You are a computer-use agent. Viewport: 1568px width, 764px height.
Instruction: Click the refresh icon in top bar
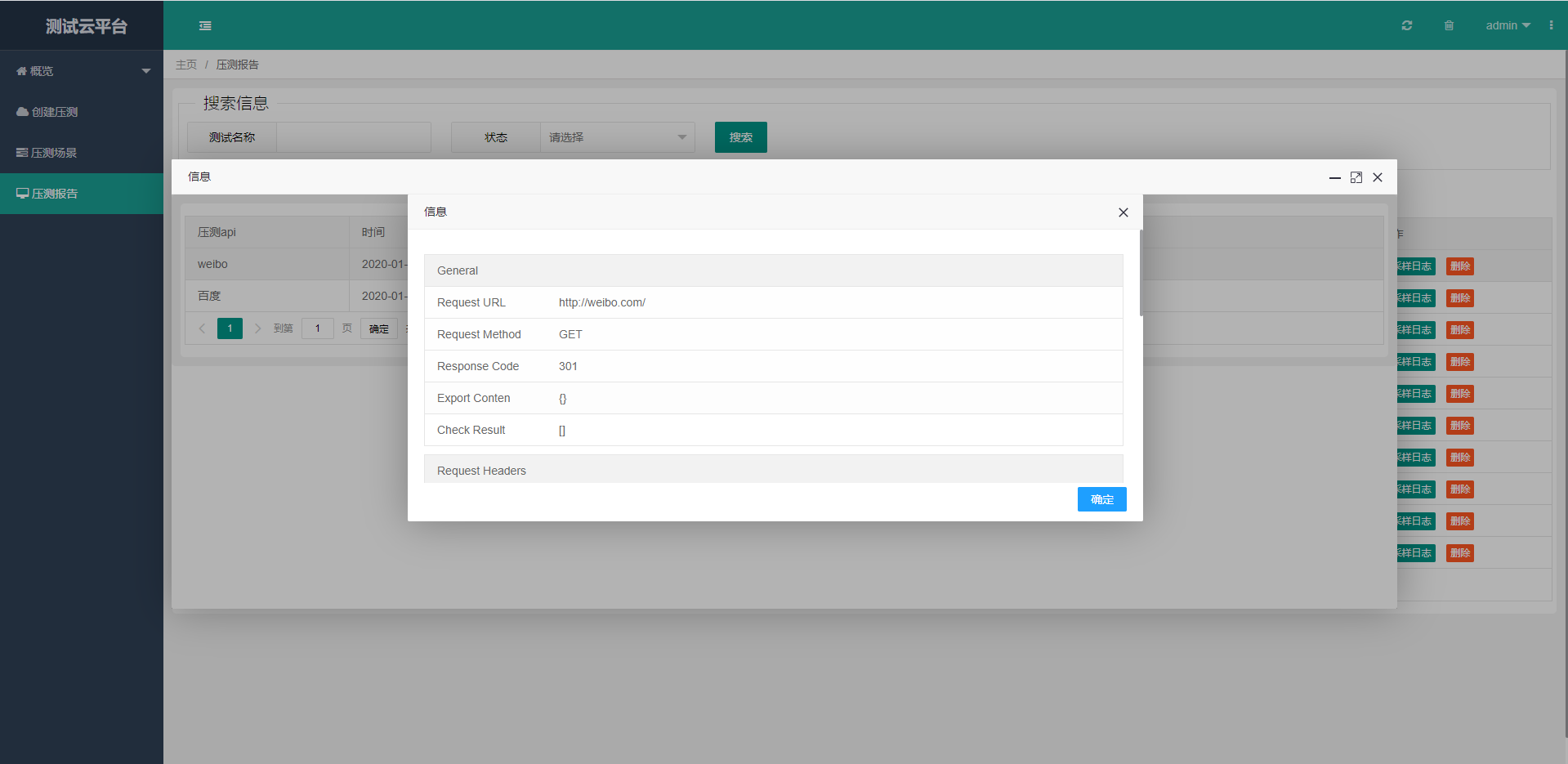tap(1407, 25)
